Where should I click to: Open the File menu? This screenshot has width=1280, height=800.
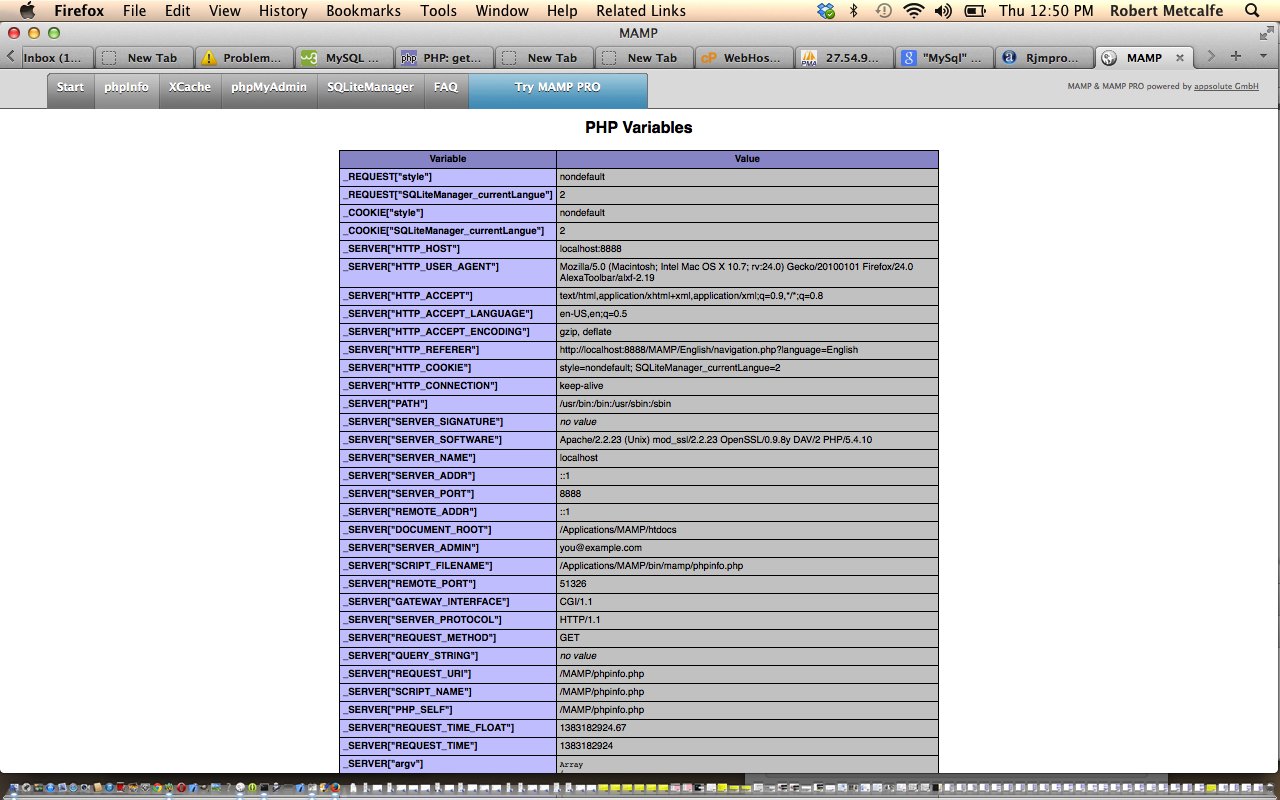click(134, 11)
